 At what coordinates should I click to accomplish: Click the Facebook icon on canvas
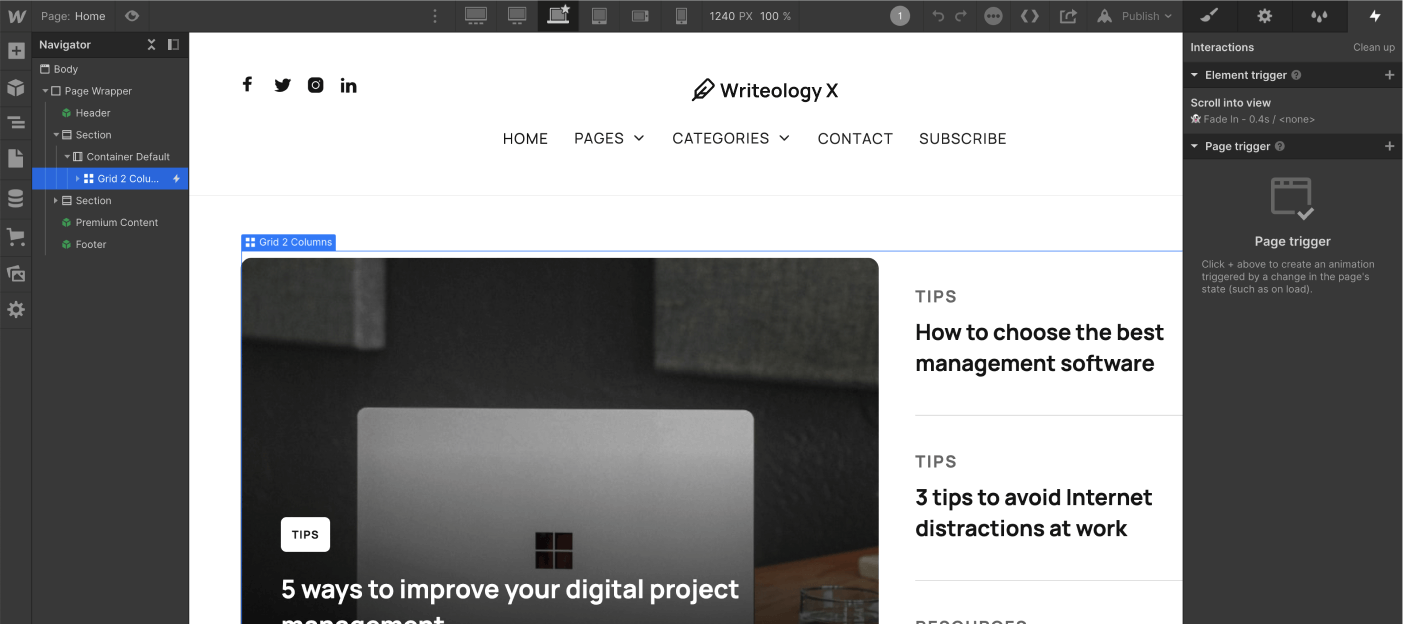click(247, 84)
